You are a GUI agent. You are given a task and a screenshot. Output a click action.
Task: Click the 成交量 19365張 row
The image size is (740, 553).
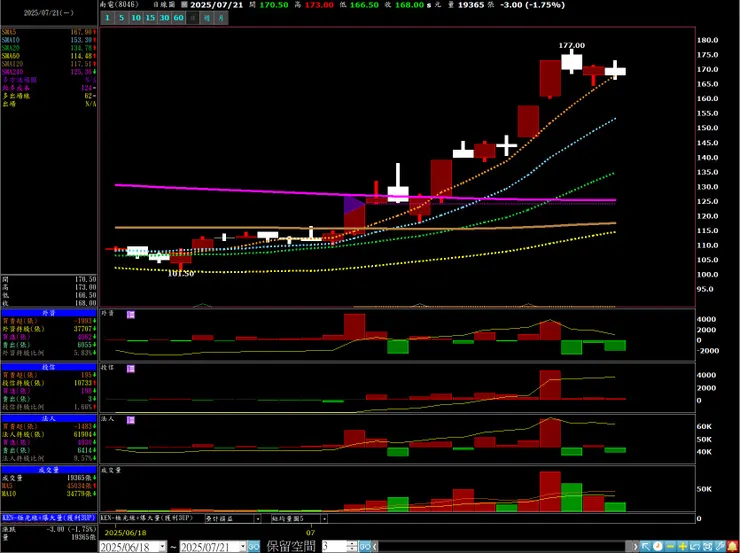pyautogui.click(x=49, y=478)
